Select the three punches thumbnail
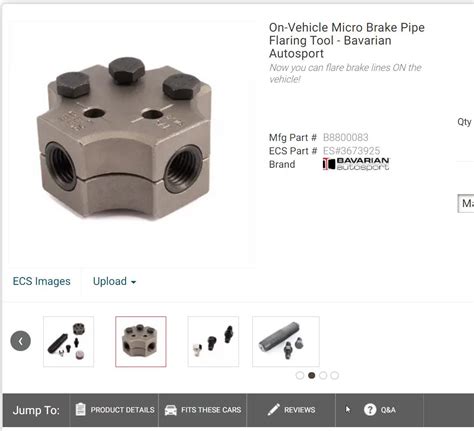 [x=213, y=342]
